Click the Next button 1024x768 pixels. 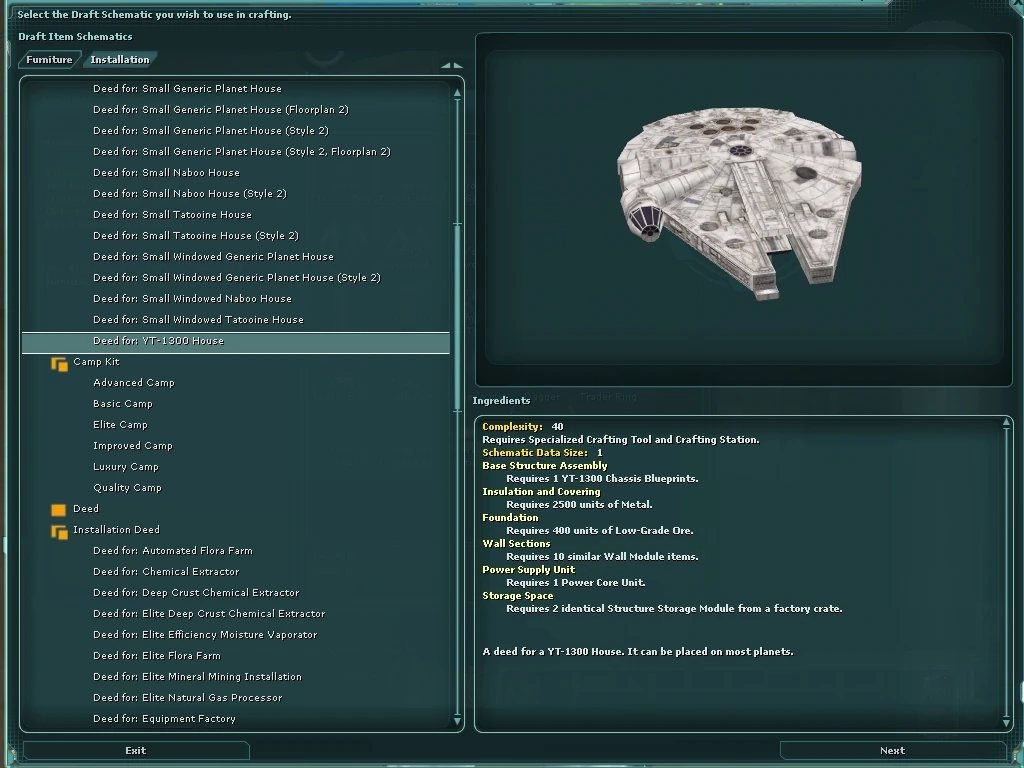[x=892, y=750]
